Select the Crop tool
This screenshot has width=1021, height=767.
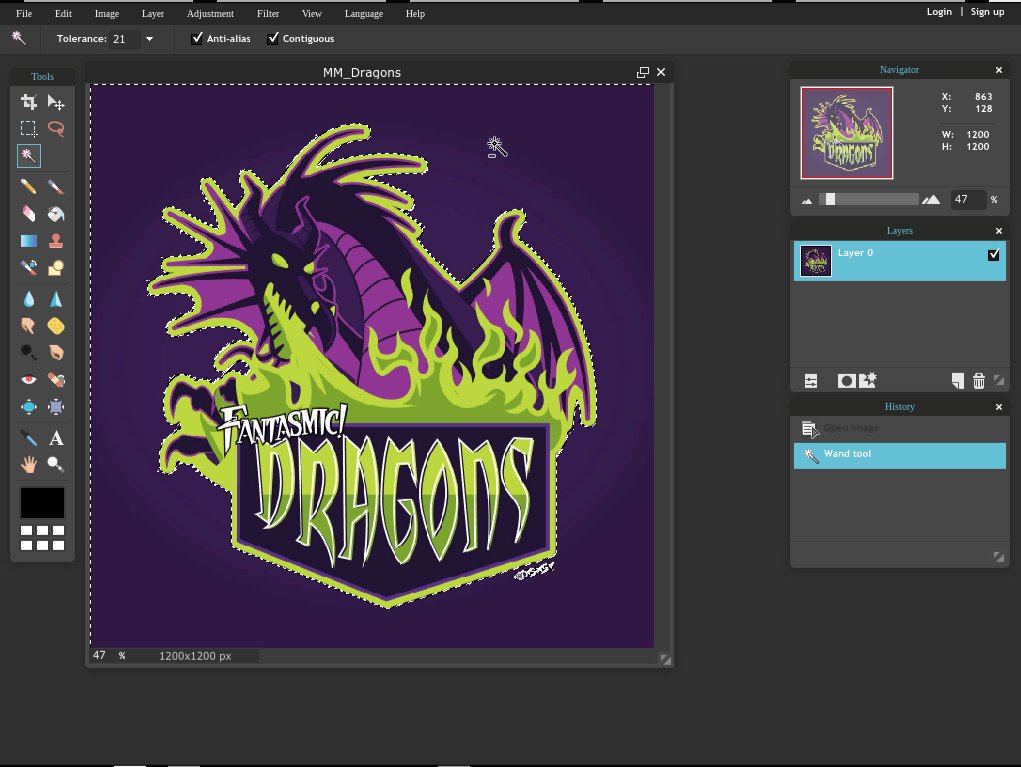point(29,102)
